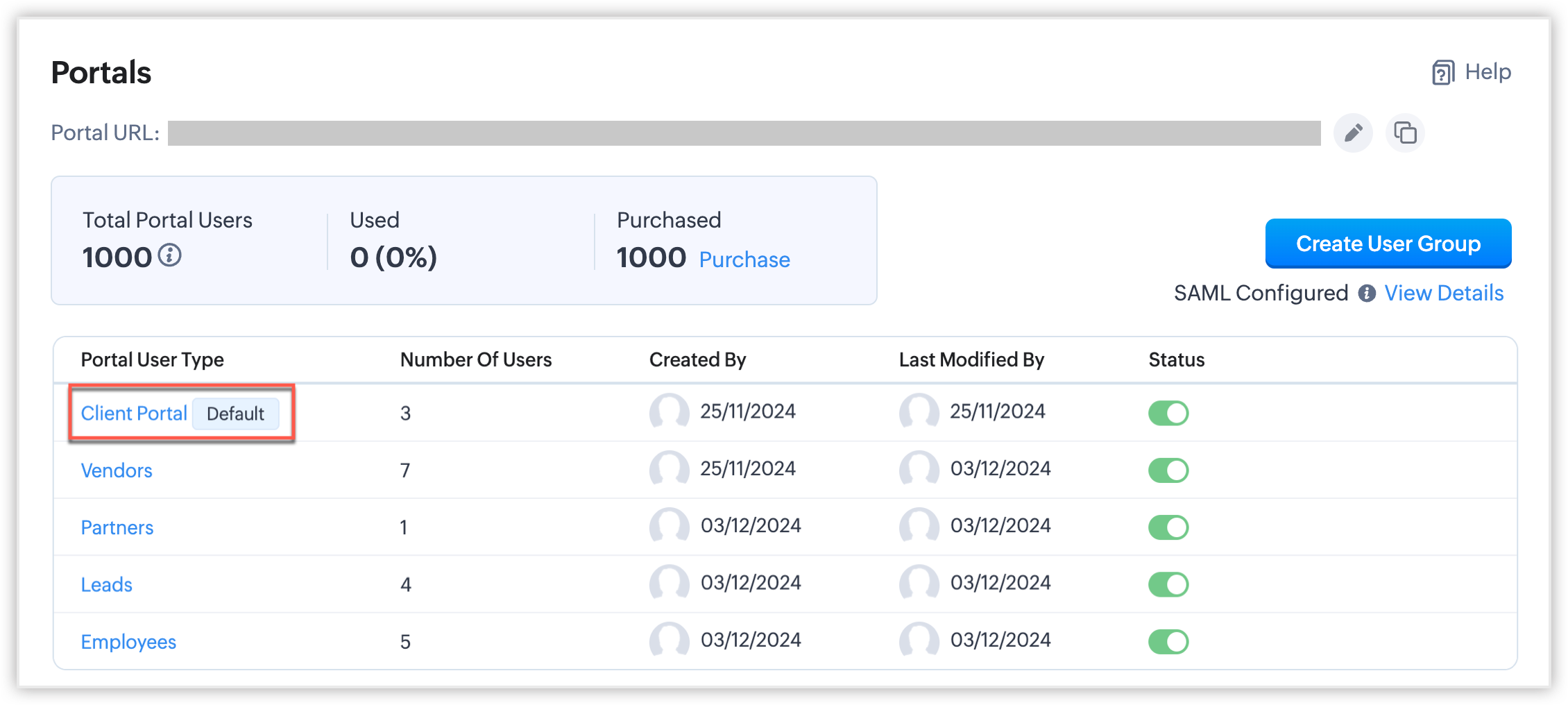This screenshot has width=1568, height=705.
Task: Click Last Modified By avatar in Vendors row
Action: pos(919,470)
